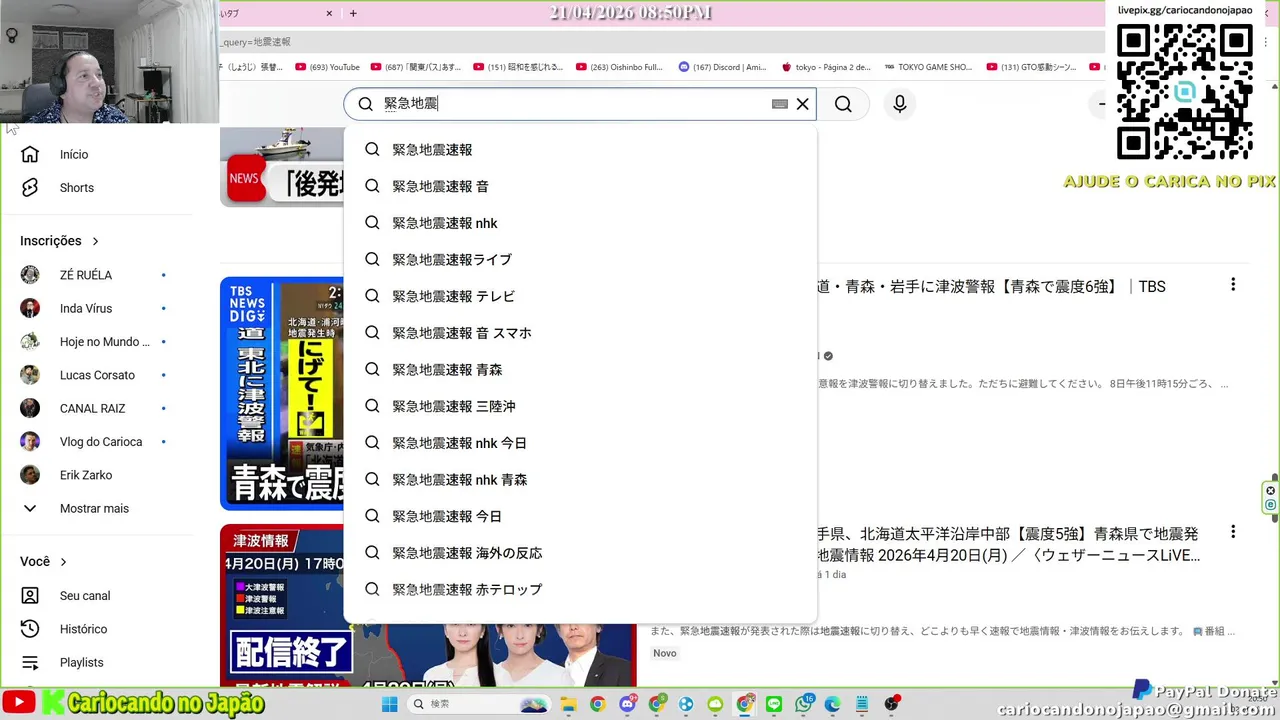Select suggestion 緊急地震速報ライブ
Screen dimensions: 1280x720
pos(580,260)
